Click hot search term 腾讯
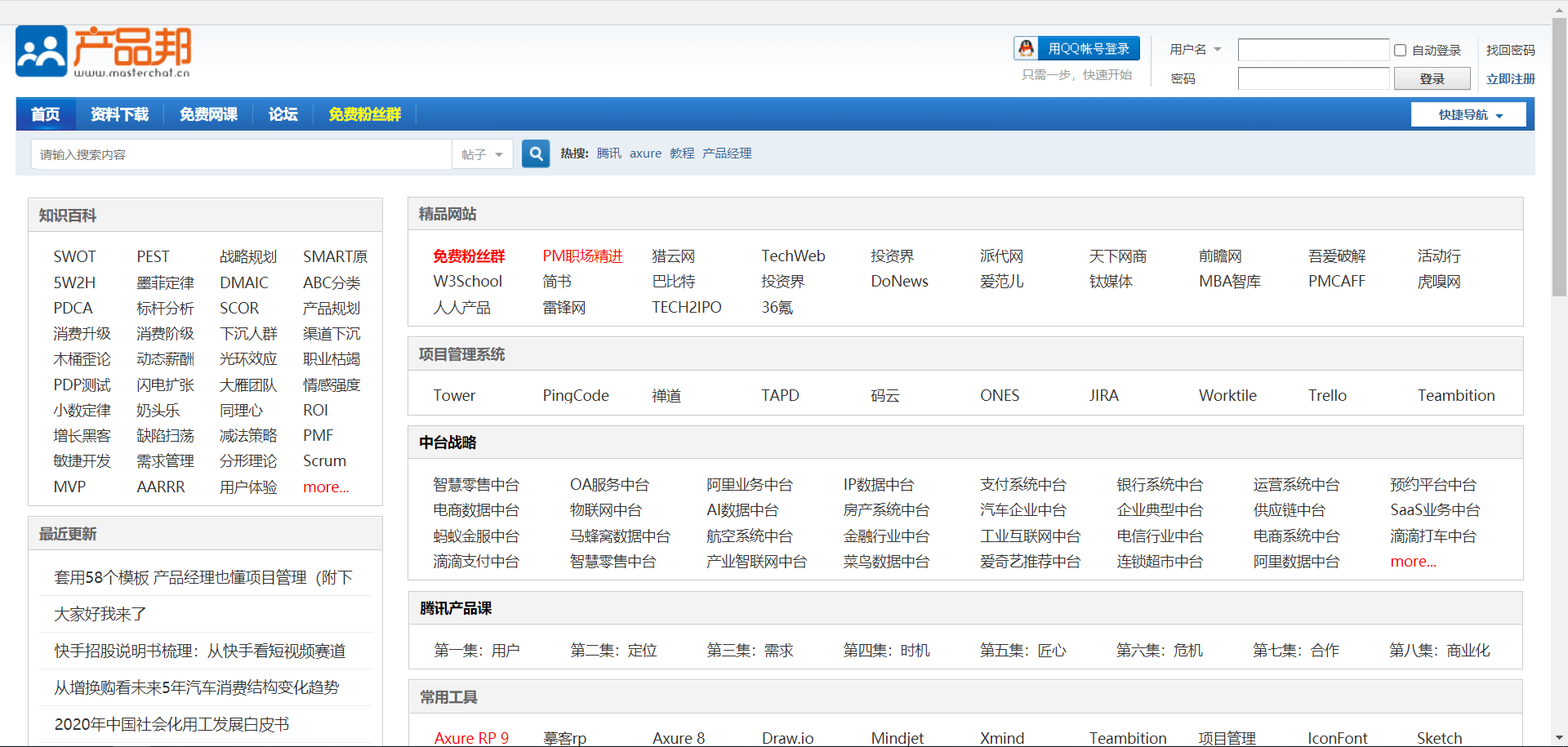 [x=608, y=153]
